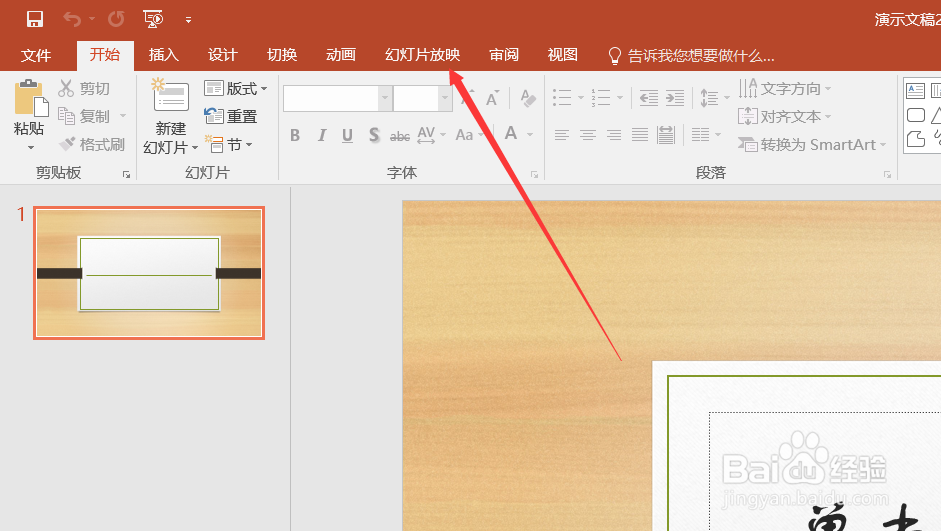Click increase list level icon
The width and height of the screenshot is (941, 531).
click(675, 98)
